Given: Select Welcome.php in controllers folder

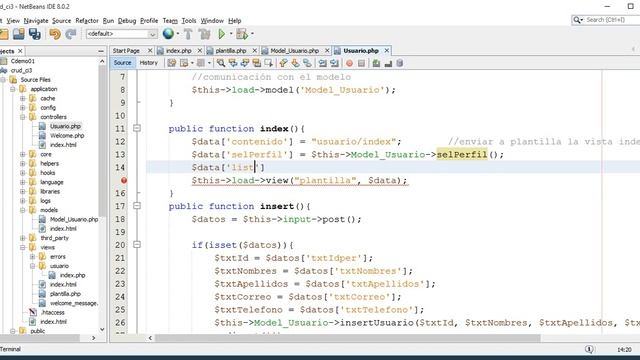Looking at the screenshot, I should tap(67, 136).
